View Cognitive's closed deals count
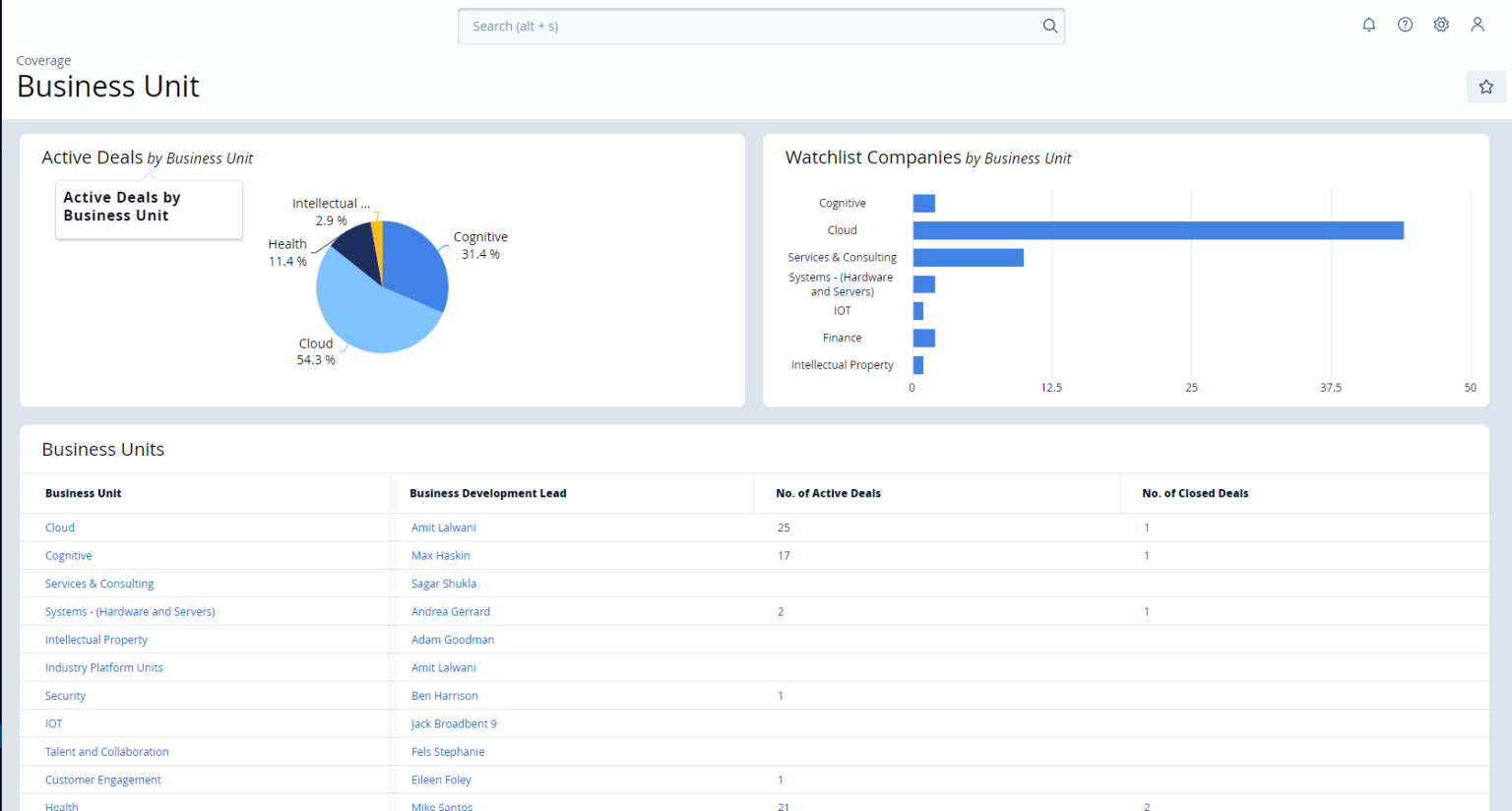 point(1146,555)
